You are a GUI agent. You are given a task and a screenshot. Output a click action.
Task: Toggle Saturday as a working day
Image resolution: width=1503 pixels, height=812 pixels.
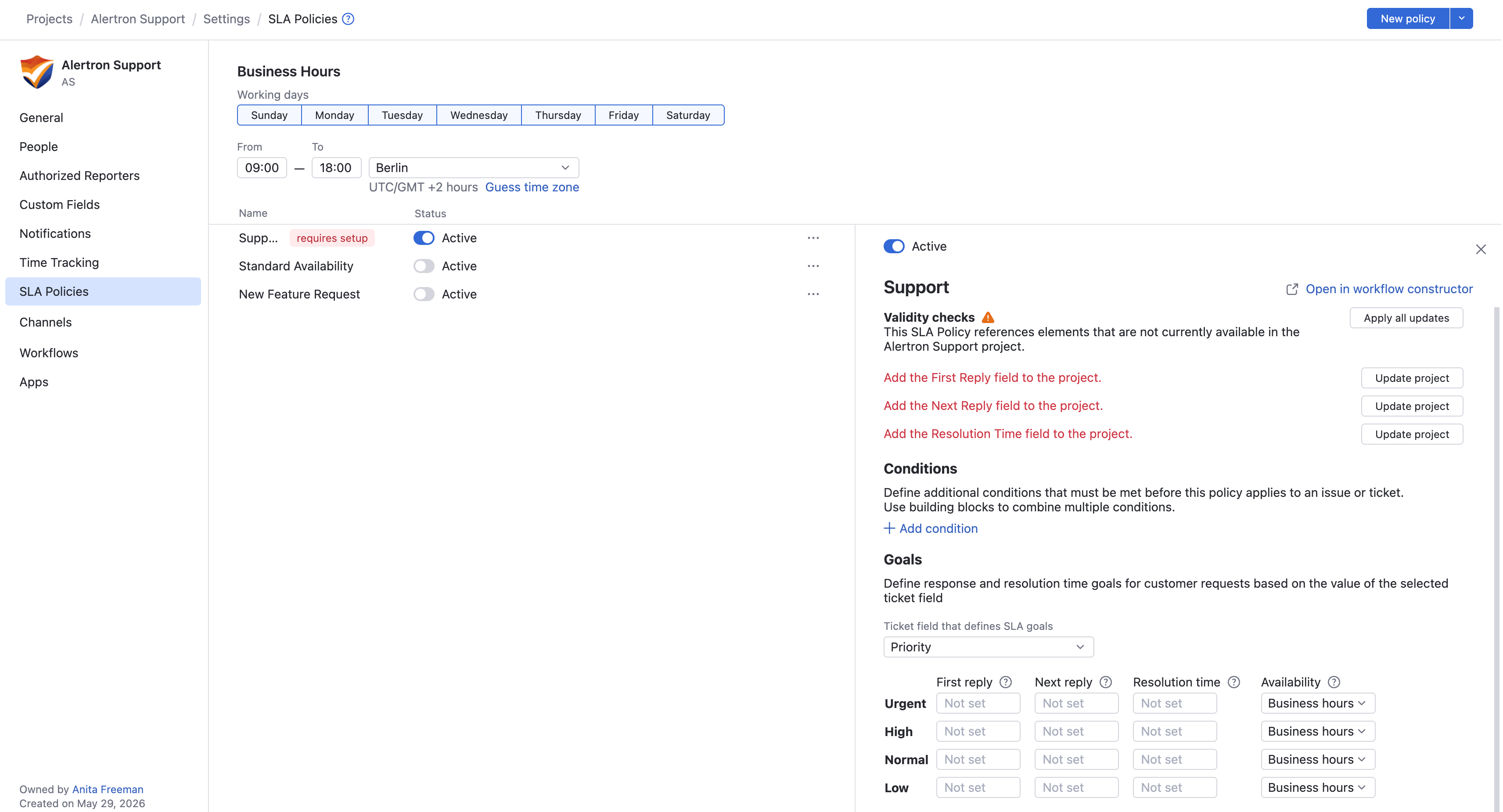coord(688,115)
